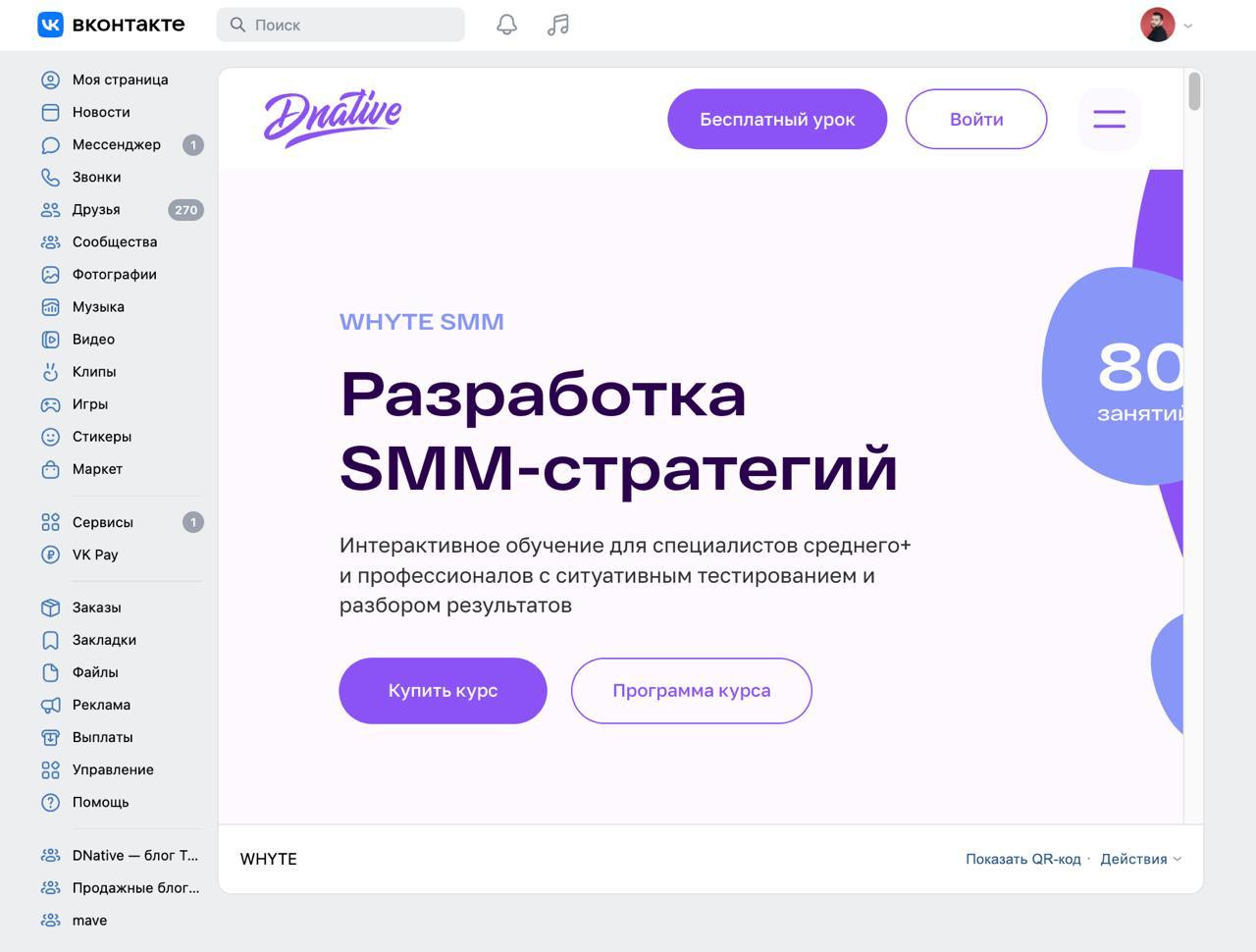Open Реклама from the sidebar
The image size is (1256, 952).
(102, 705)
